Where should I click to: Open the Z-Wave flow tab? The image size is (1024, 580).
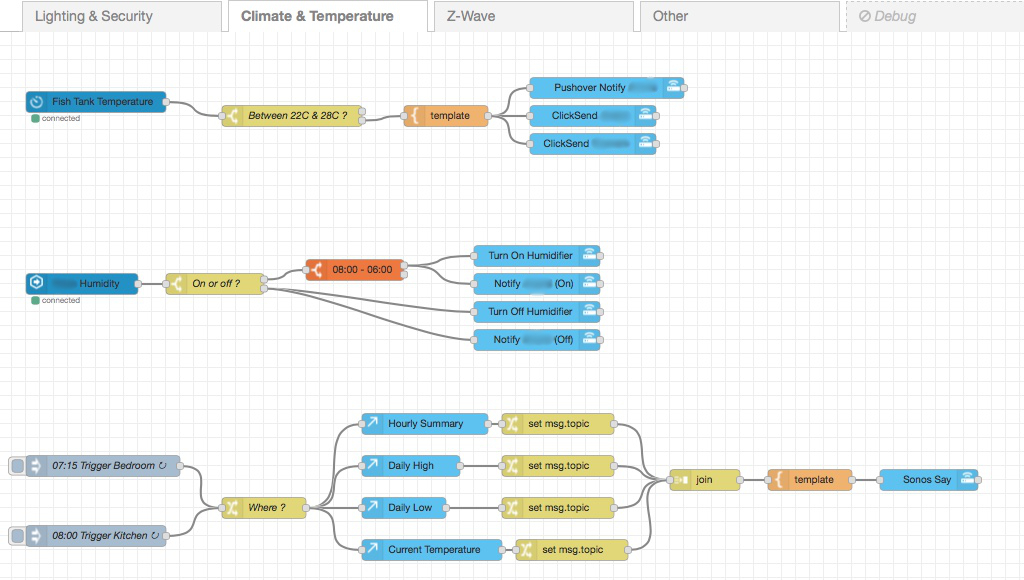(x=533, y=16)
